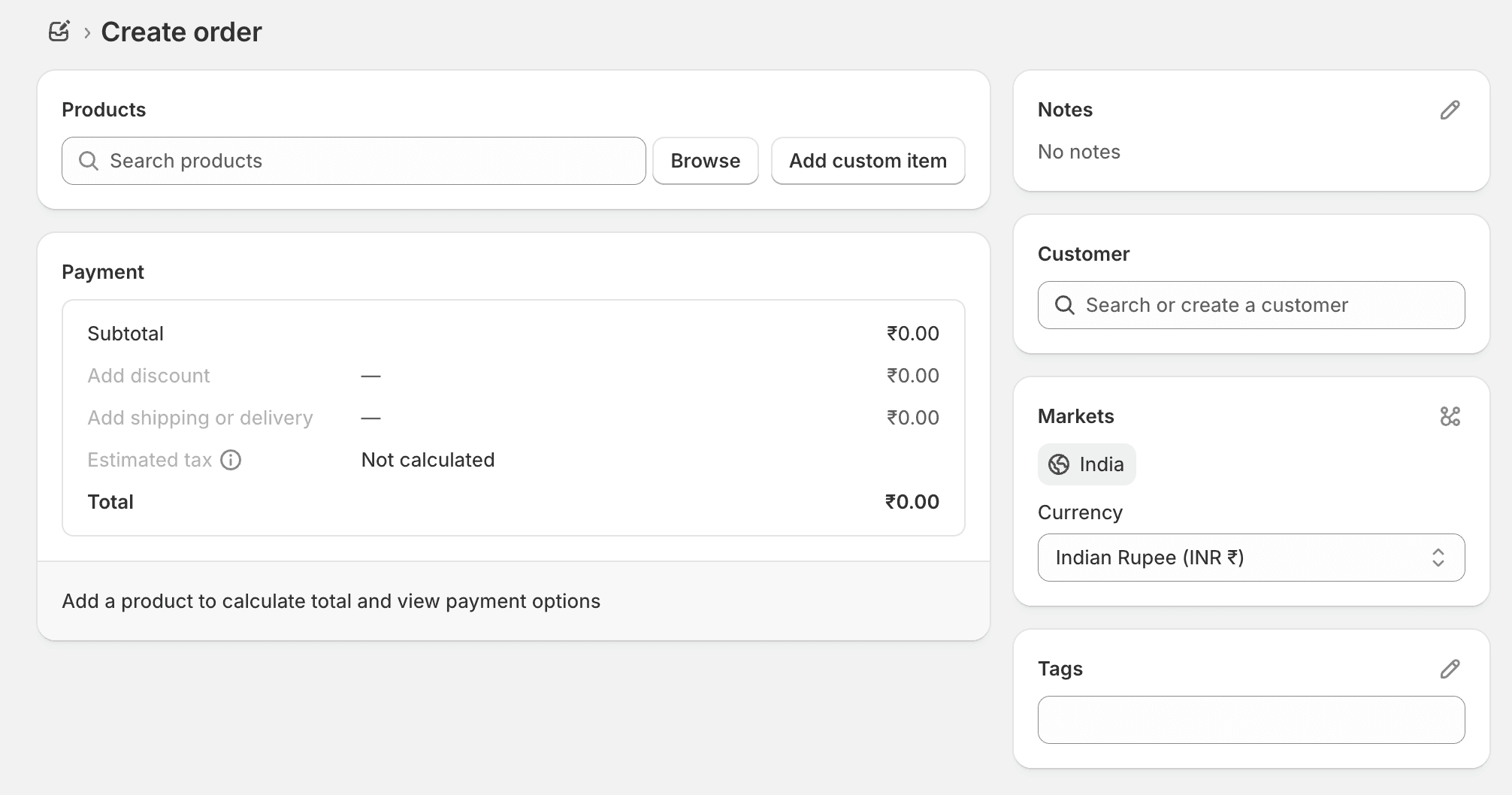
Task: Open the Indian Rupee currency dropdown
Action: pos(1251,558)
